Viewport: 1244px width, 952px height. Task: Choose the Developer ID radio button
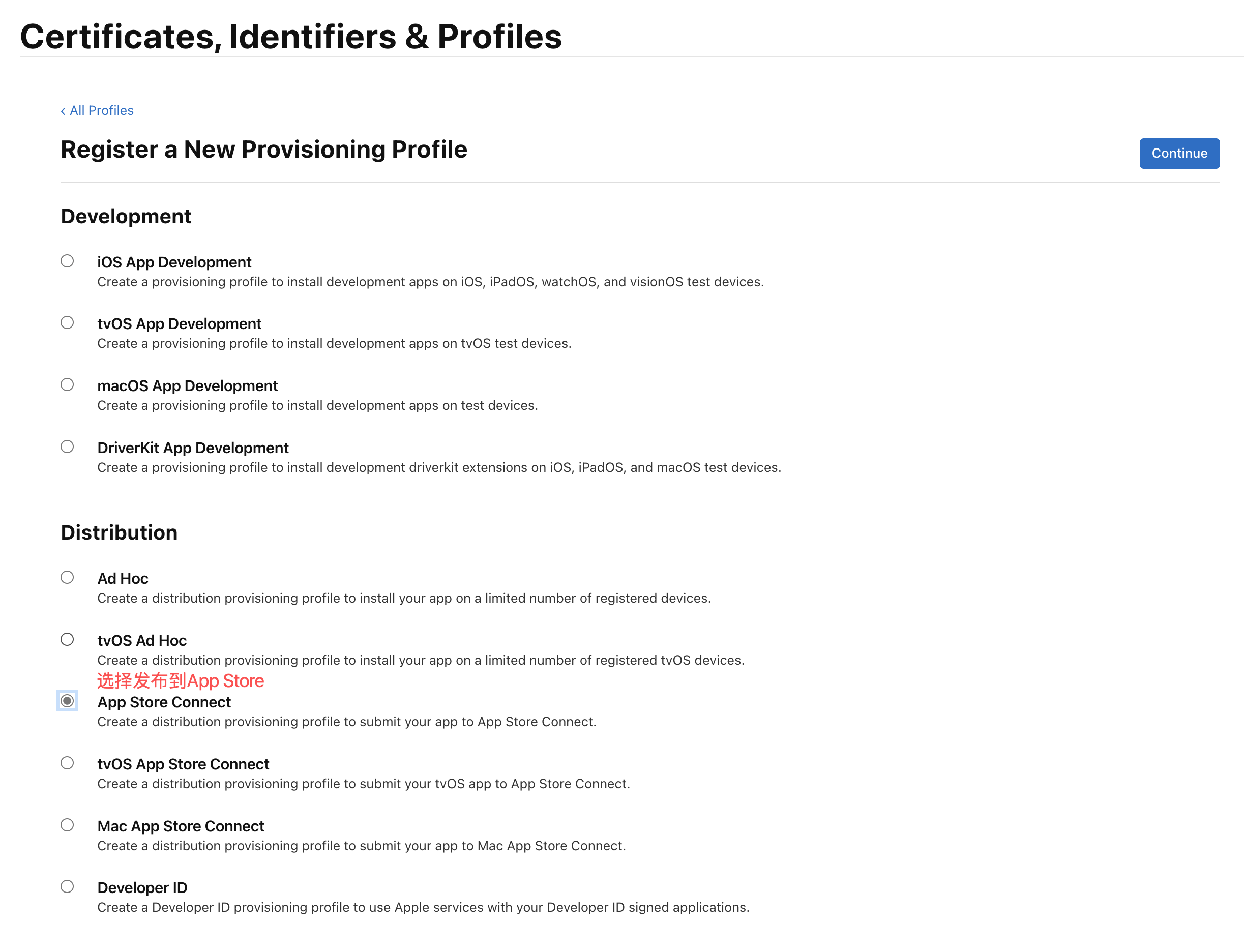click(x=68, y=886)
